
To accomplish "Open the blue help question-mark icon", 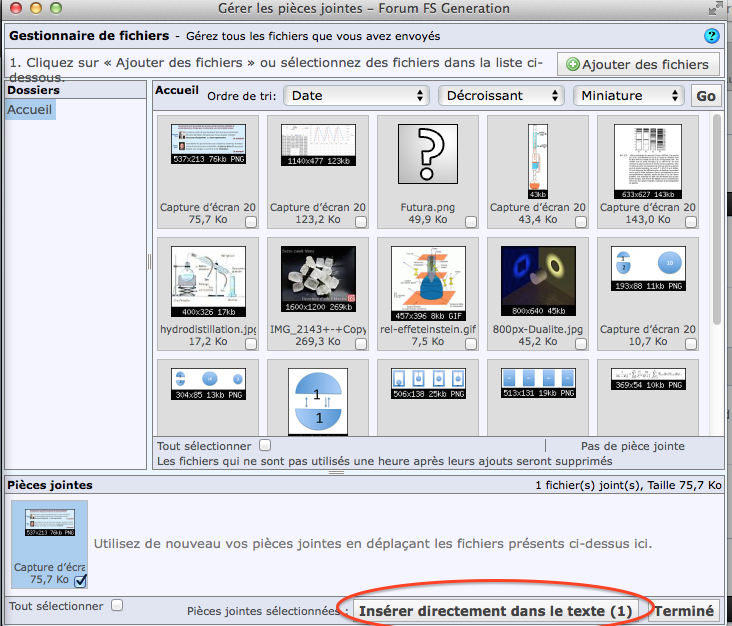I will 711,36.
